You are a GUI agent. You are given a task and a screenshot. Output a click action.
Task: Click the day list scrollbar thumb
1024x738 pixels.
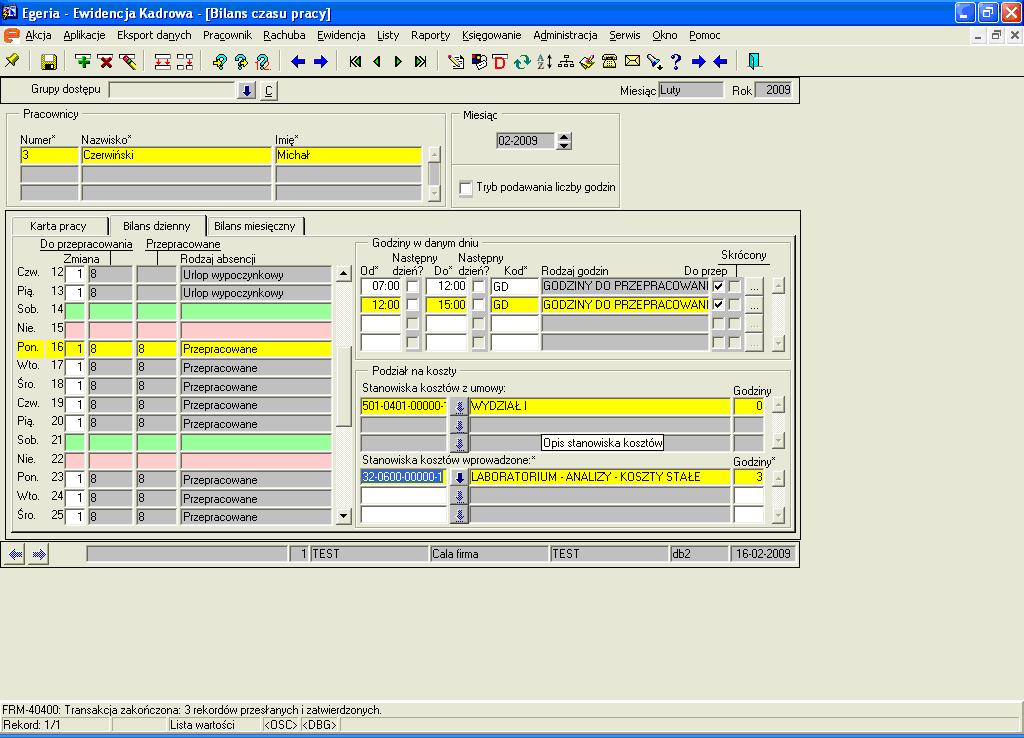click(x=344, y=388)
